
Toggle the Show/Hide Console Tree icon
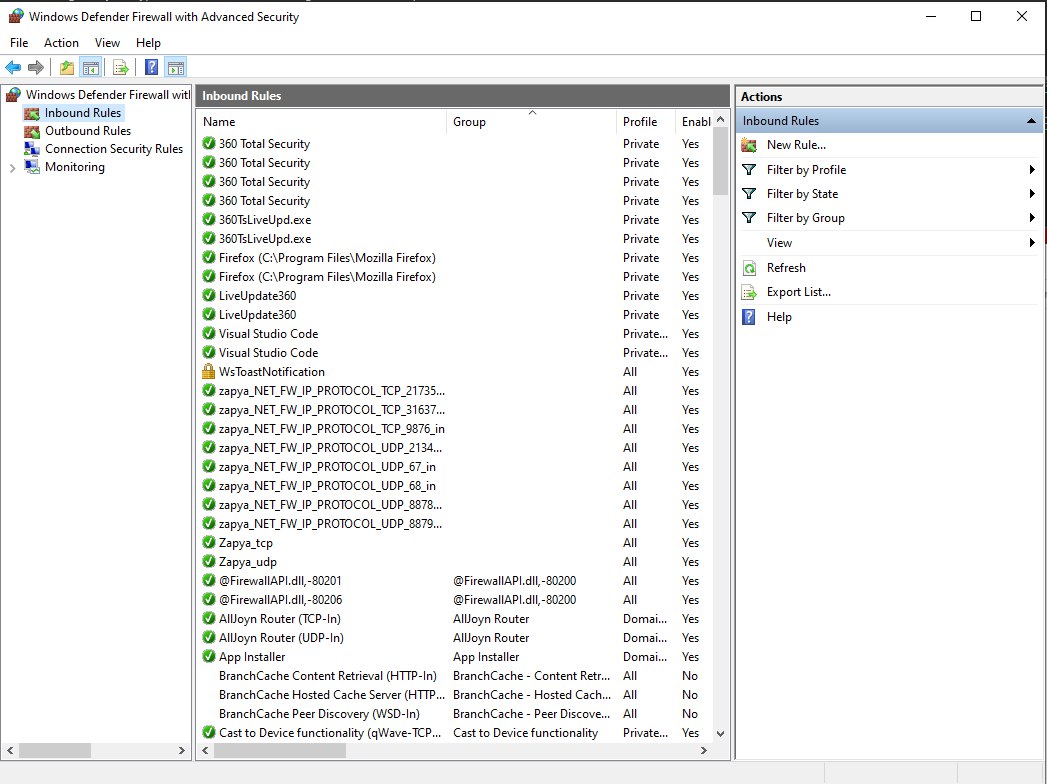coord(91,67)
